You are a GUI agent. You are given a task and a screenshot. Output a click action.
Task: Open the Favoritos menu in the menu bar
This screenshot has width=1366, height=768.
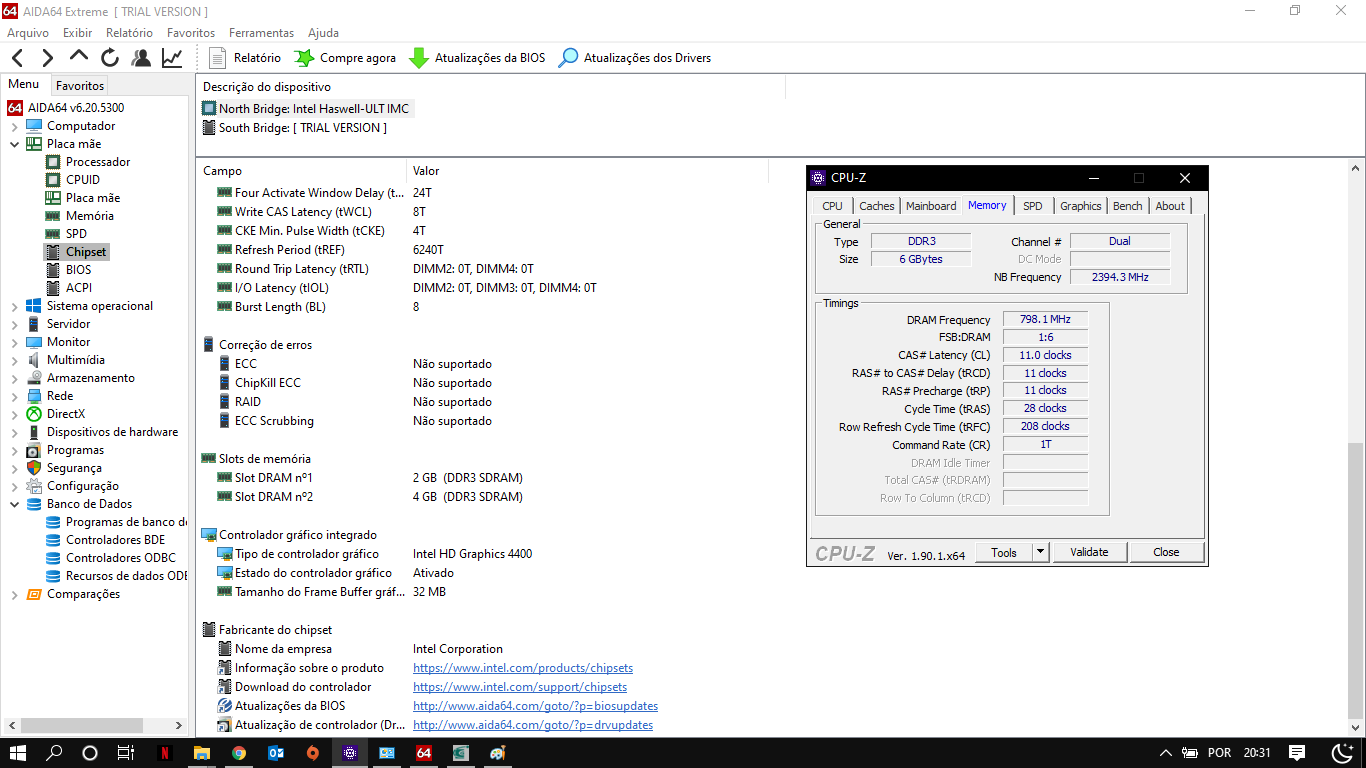click(191, 33)
